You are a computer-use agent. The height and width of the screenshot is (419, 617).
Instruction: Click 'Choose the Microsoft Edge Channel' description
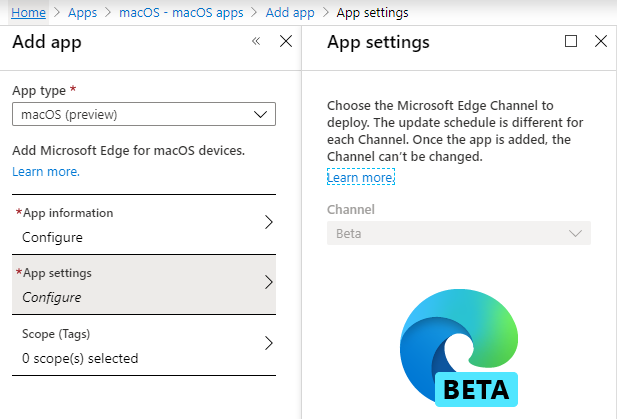click(455, 131)
